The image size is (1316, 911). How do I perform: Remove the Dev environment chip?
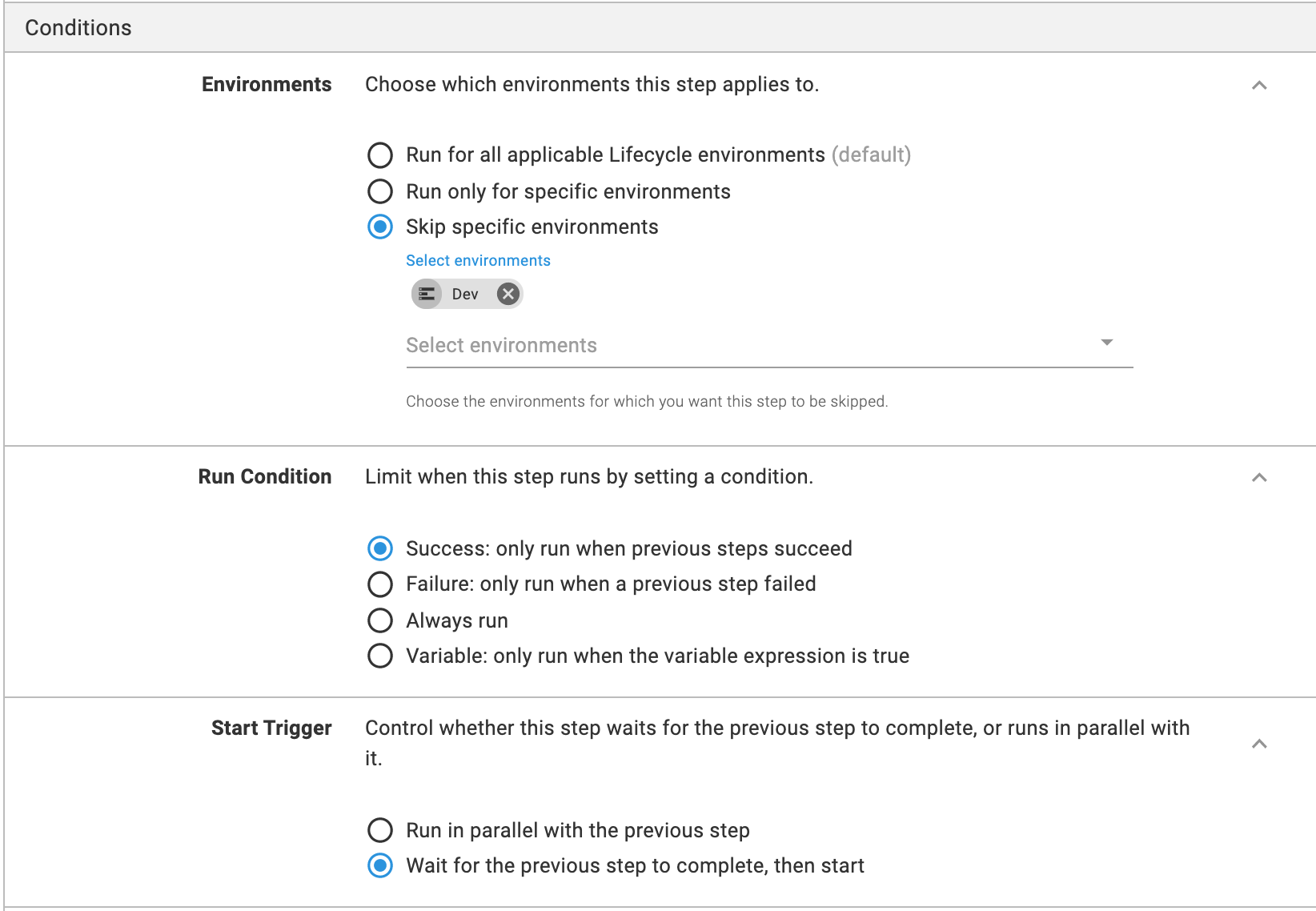(508, 294)
